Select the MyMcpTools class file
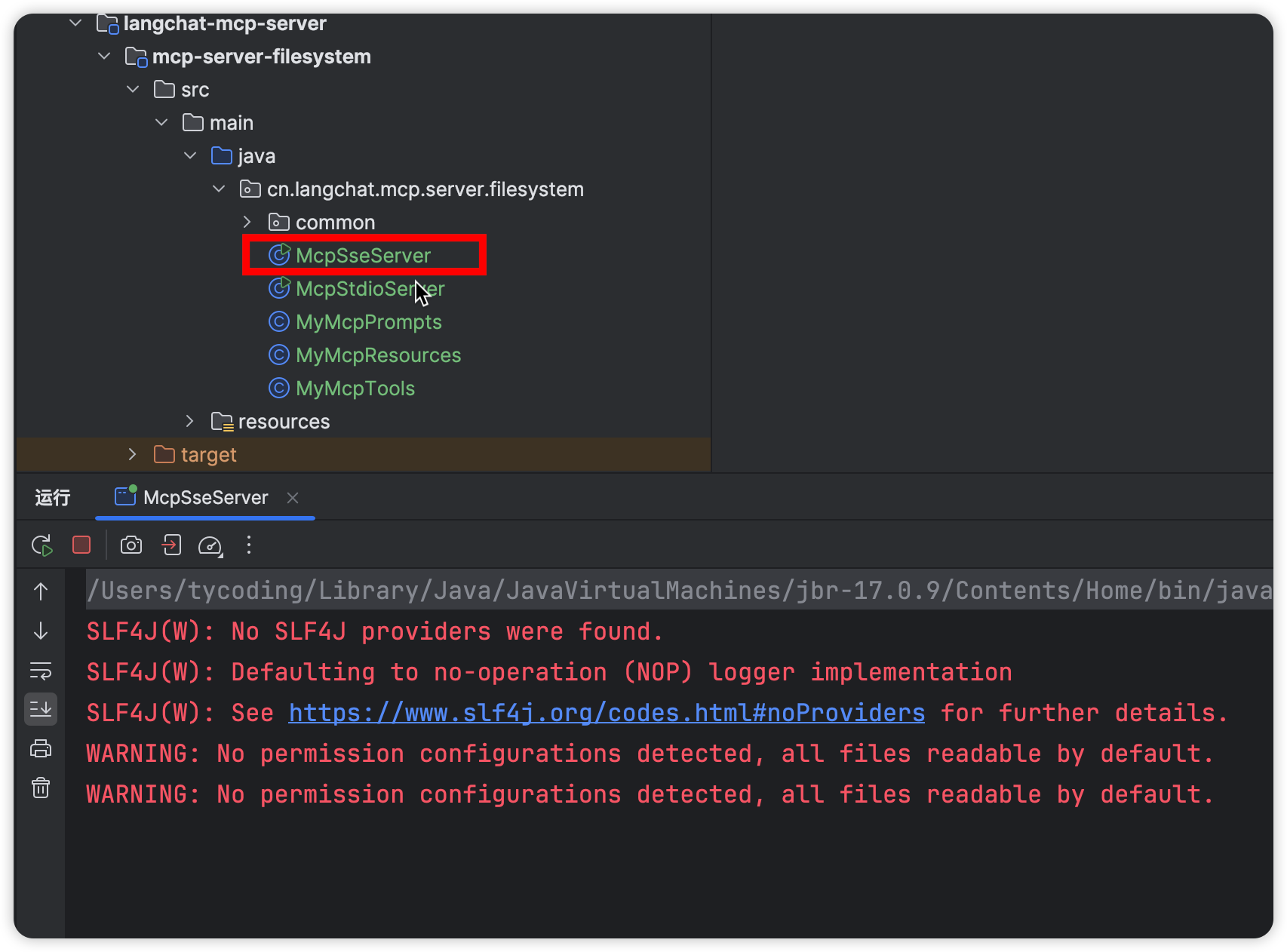This screenshot has height=952, width=1287. pos(355,388)
